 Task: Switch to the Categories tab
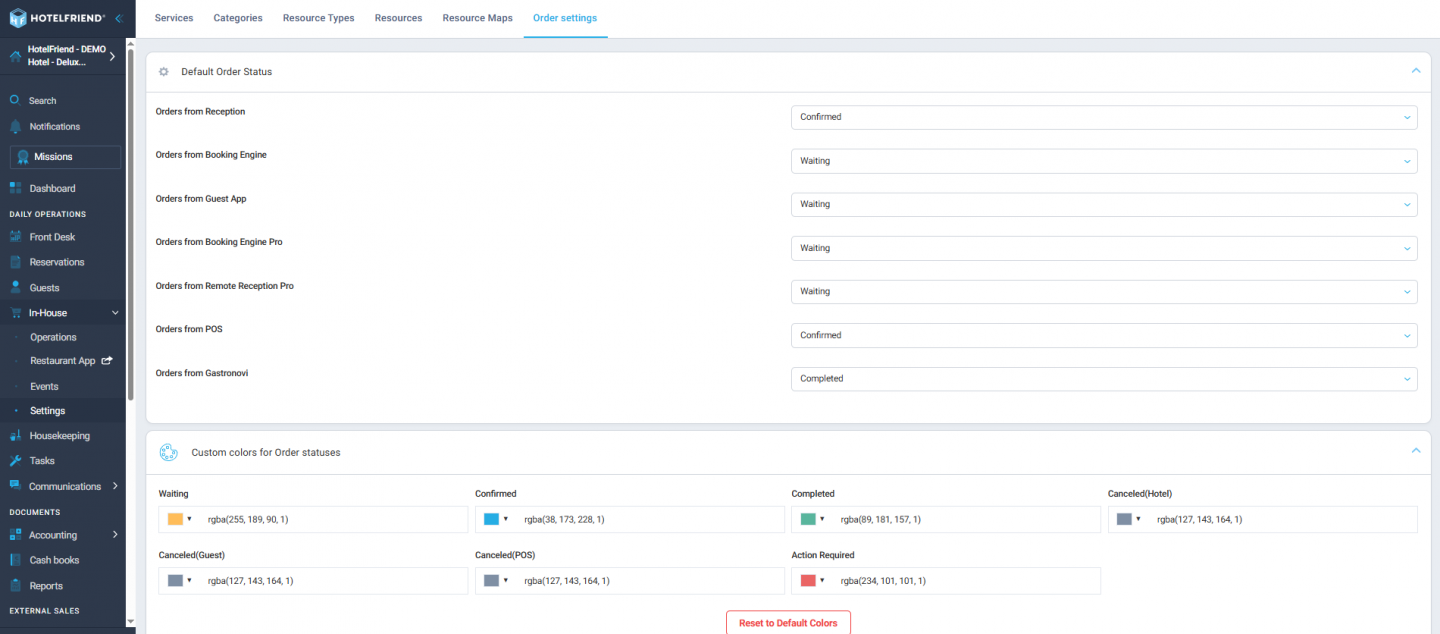[237, 17]
